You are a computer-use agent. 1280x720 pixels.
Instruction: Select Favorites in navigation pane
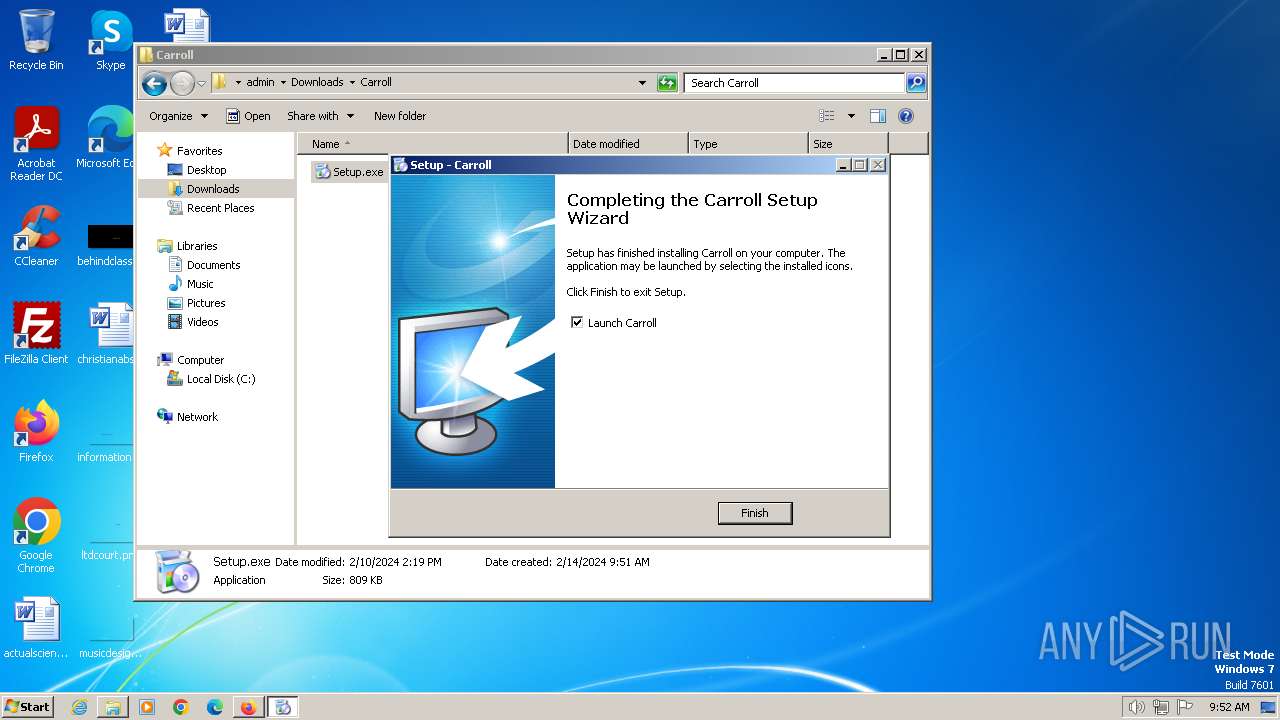pos(199,151)
